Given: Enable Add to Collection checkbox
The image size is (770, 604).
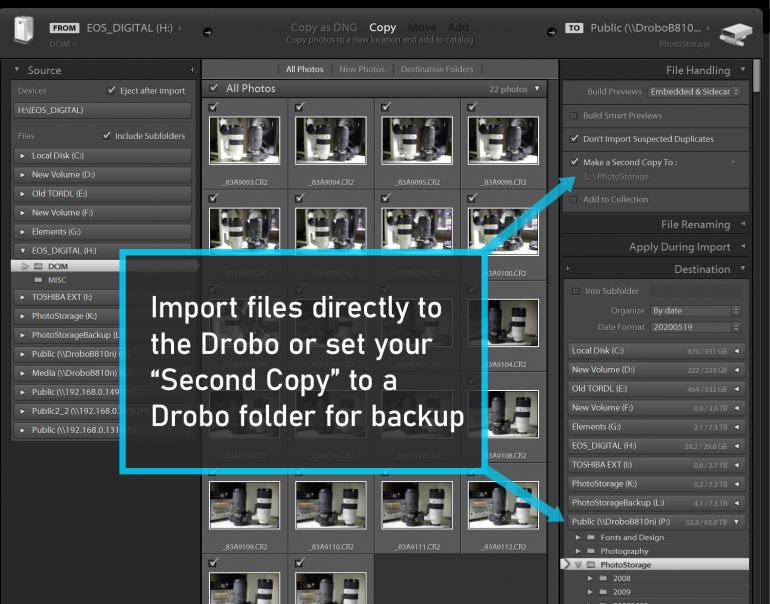Looking at the screenshot, I should pos(573,199).
